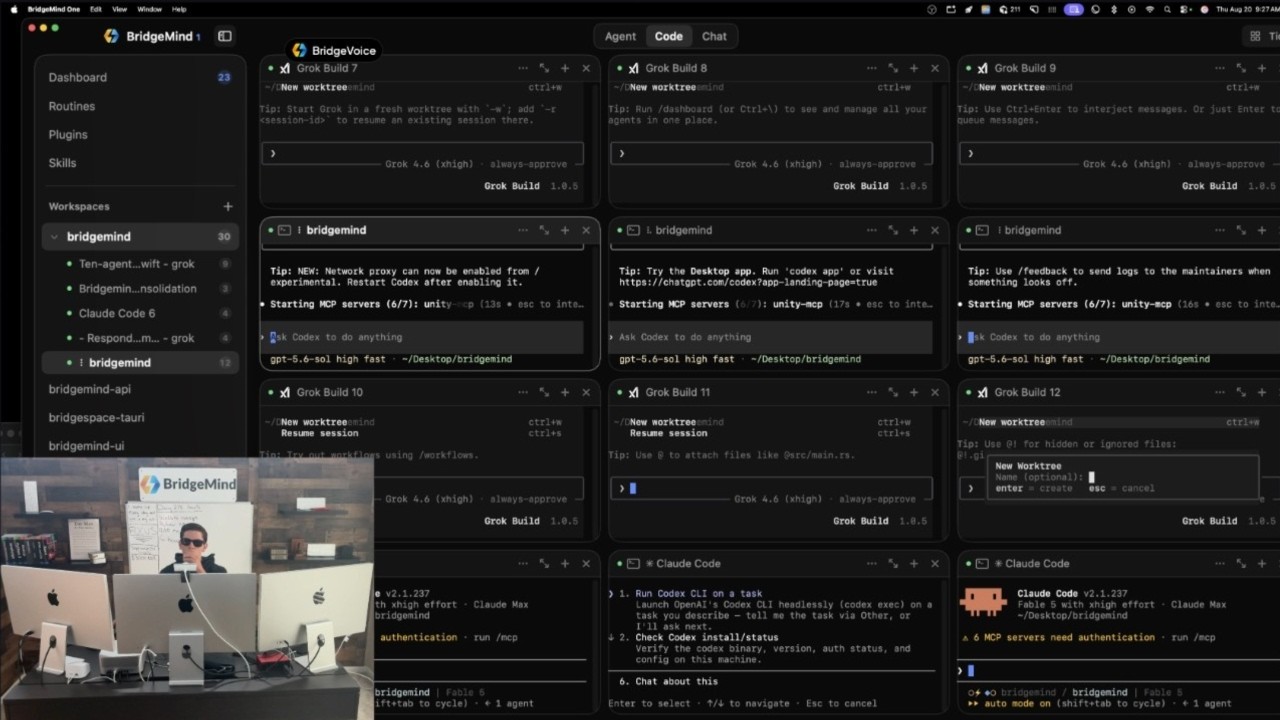Open more options for Grok Build 10 pane
The width and height of the screenshot is (1280, 720).
point(522,392)
